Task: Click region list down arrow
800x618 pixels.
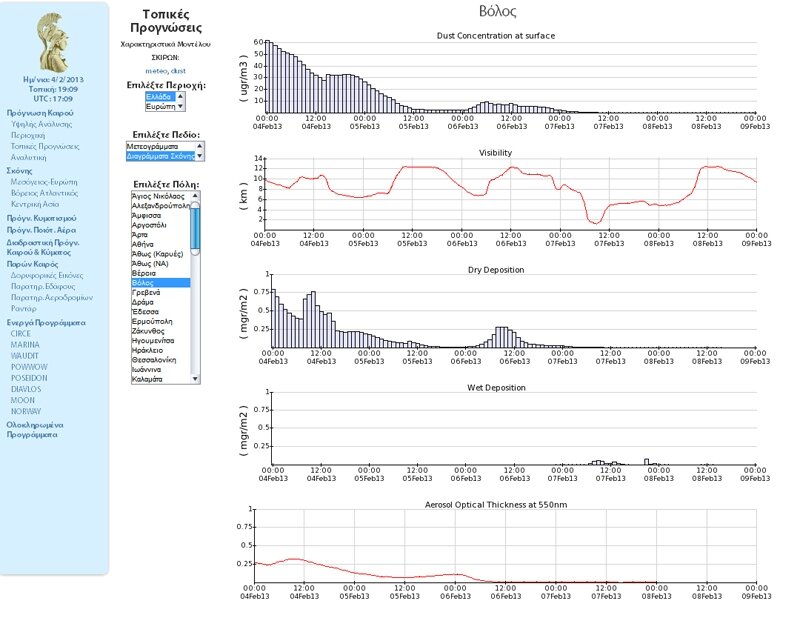Action: click(x=180, y=107)
